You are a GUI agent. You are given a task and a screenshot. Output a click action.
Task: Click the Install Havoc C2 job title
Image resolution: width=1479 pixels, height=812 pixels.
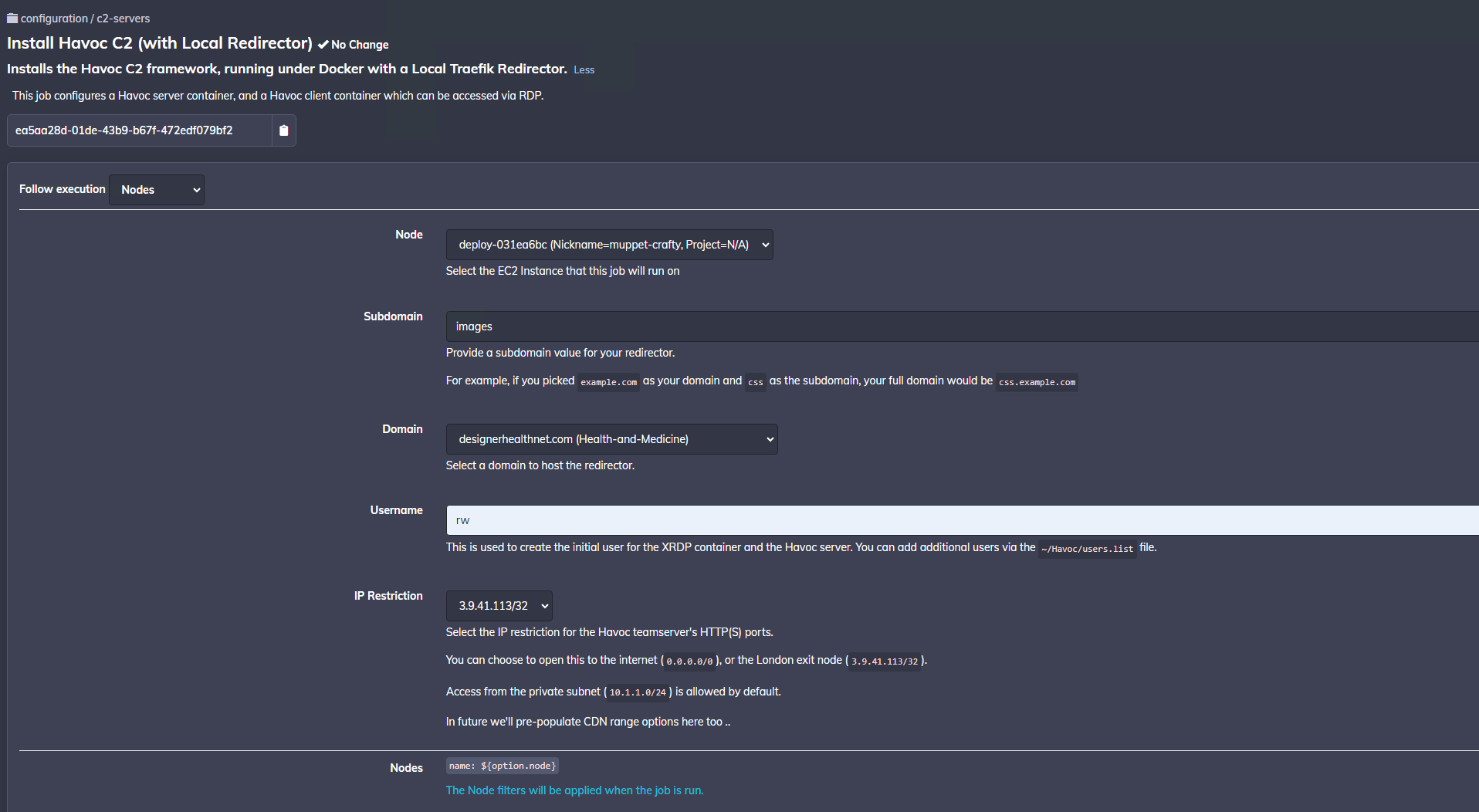click(160, 43)
